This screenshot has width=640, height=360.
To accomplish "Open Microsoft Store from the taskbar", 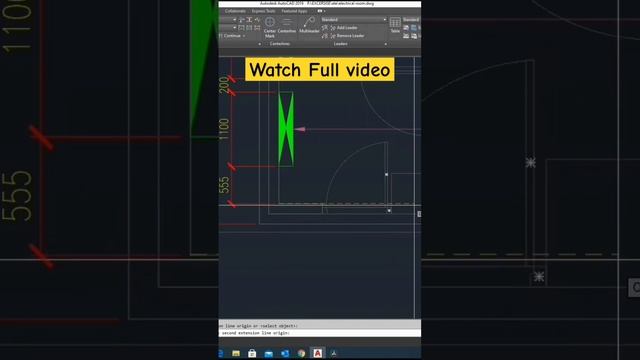I will pos(252,353).
